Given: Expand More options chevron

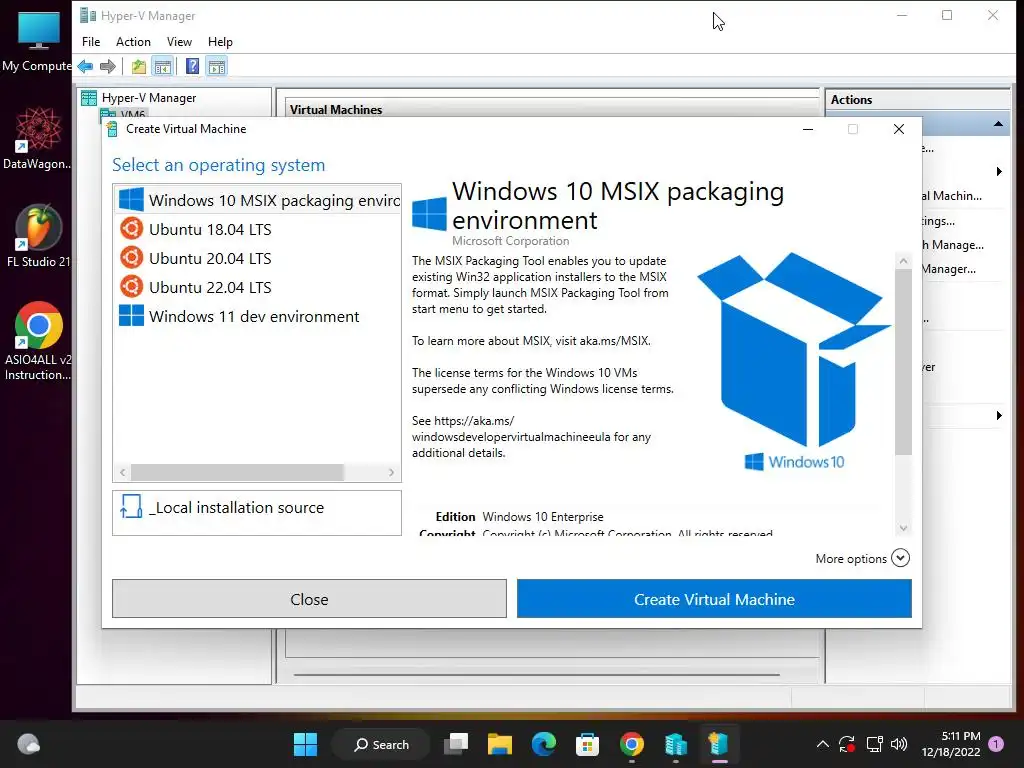Looking at the screenshot, I should click(x=901, y=558).
